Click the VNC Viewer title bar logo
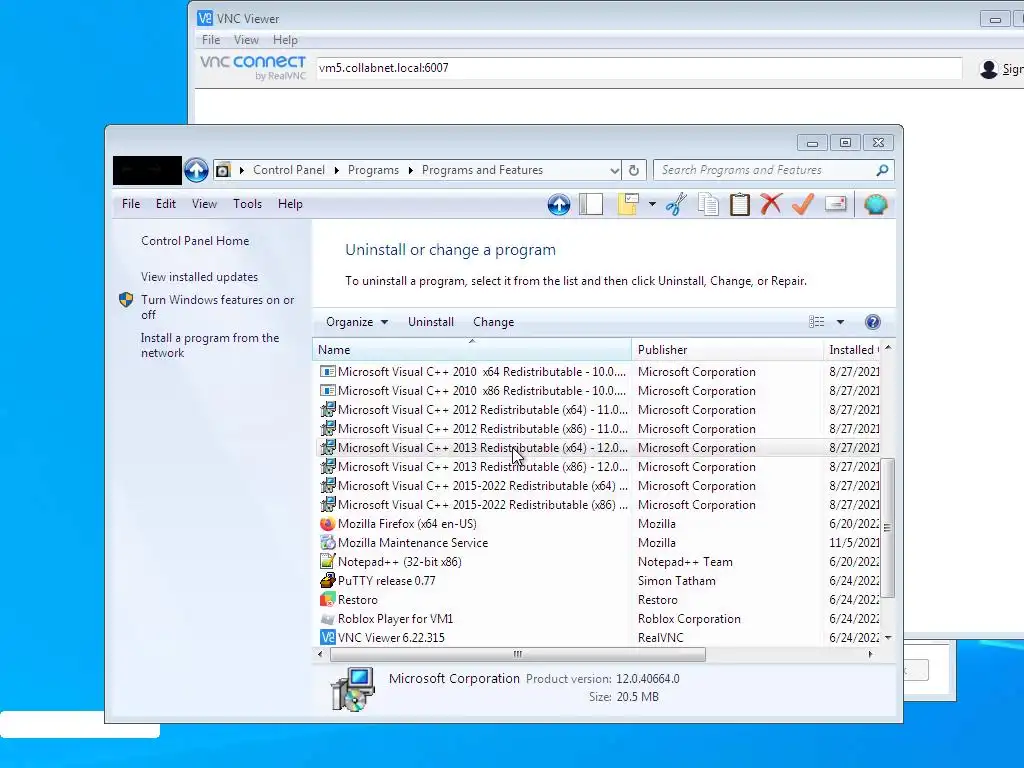This screenshot has height=768, width=1024. point(205,18)
